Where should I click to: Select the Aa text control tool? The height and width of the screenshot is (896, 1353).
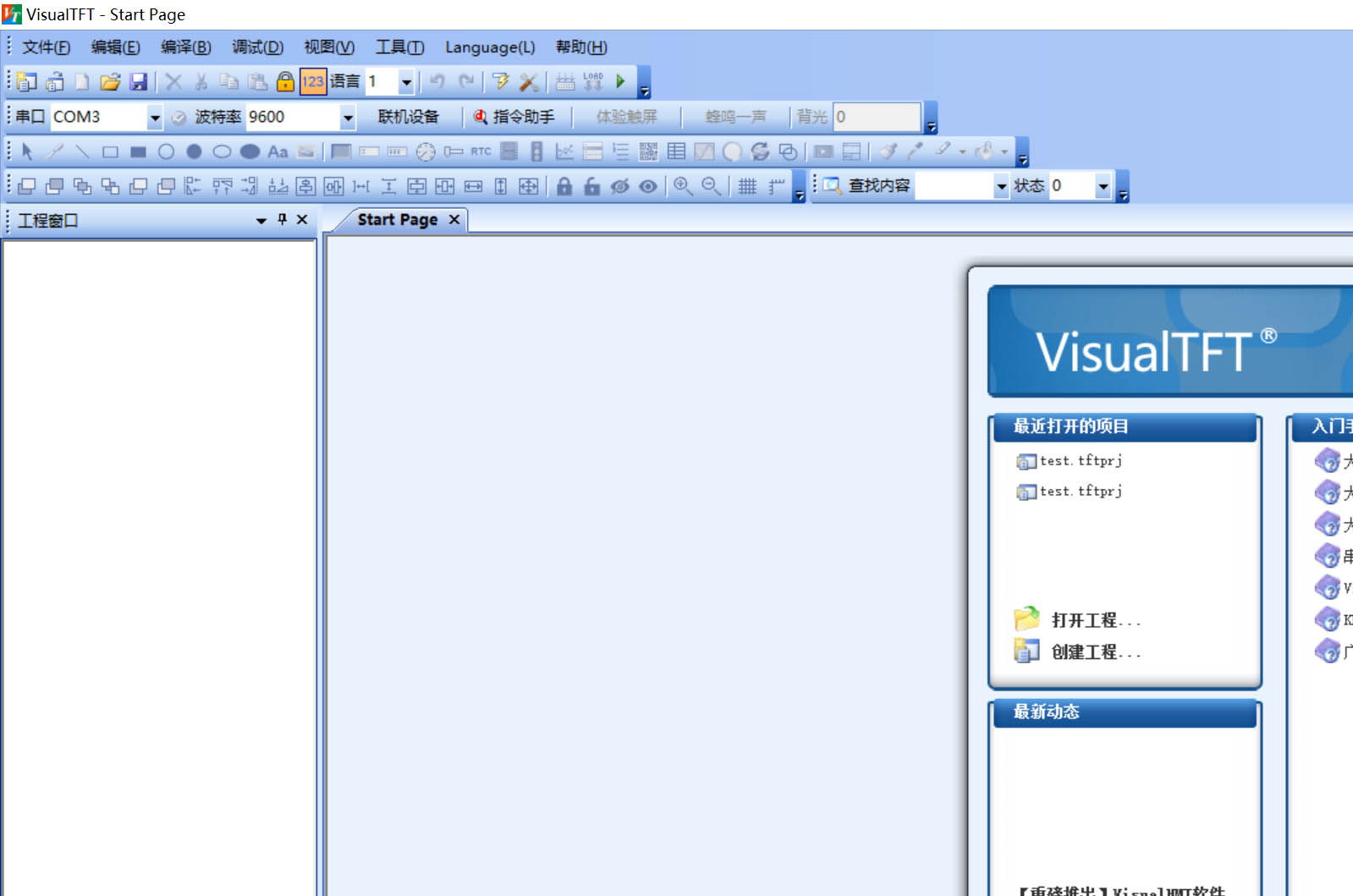click(278, 151)
